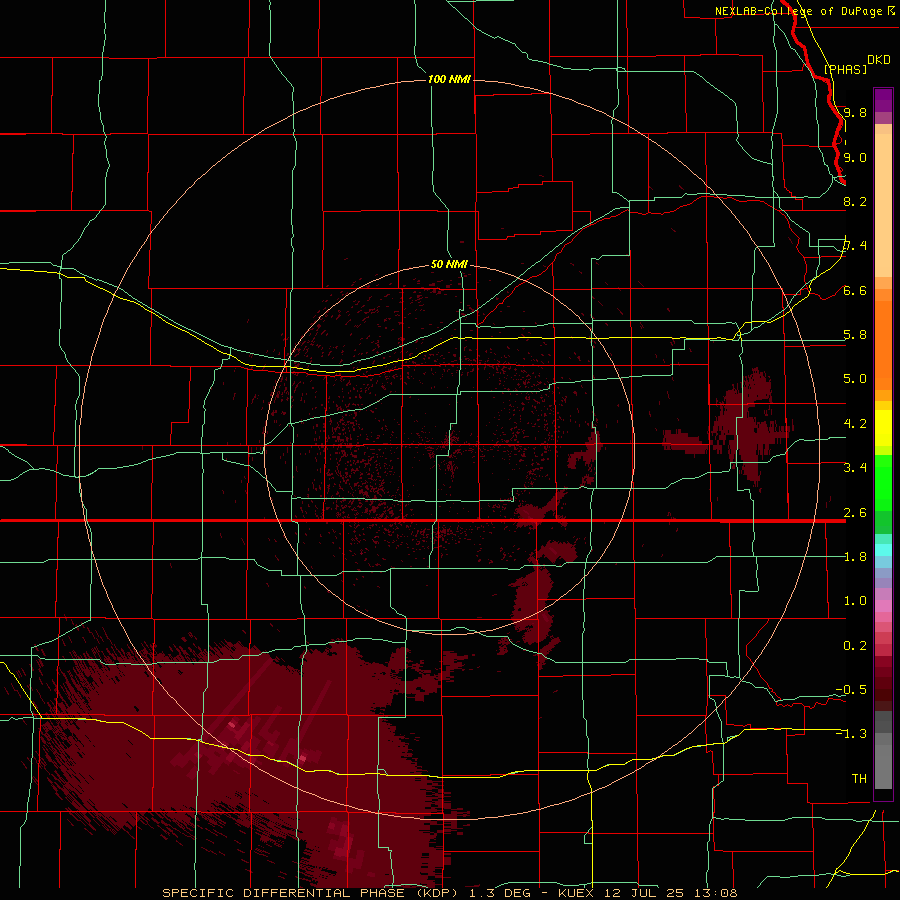Pick the pink color bar segment

[883, 606]
